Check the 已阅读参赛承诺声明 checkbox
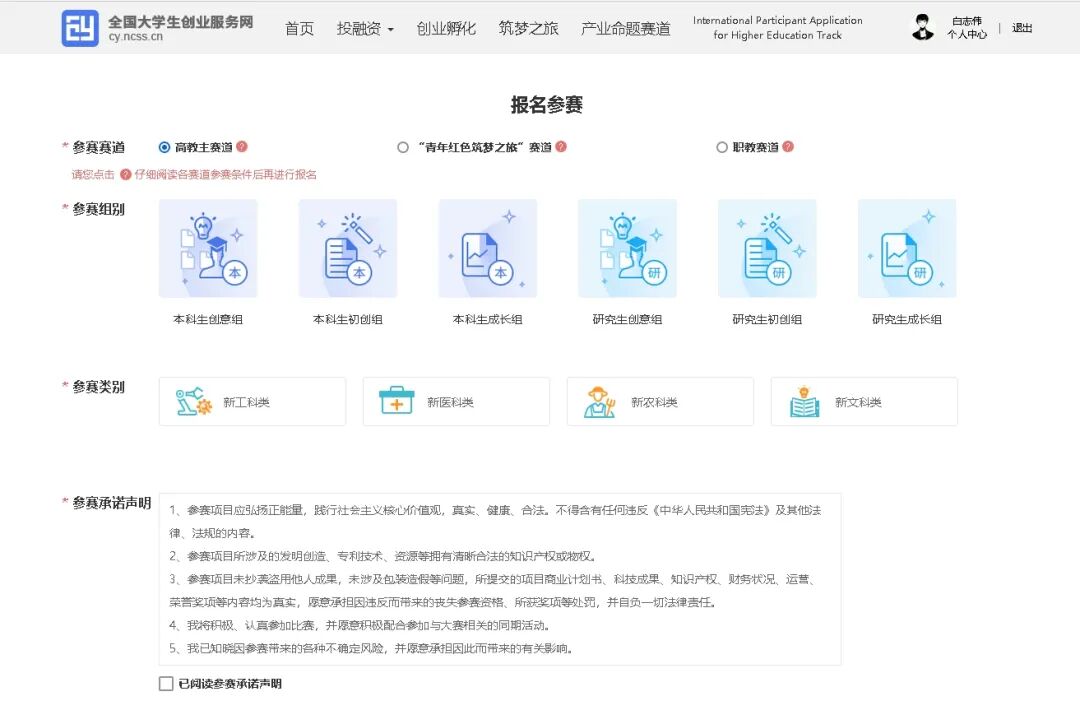The image size is (1080, 724). (x=166, y=683)
